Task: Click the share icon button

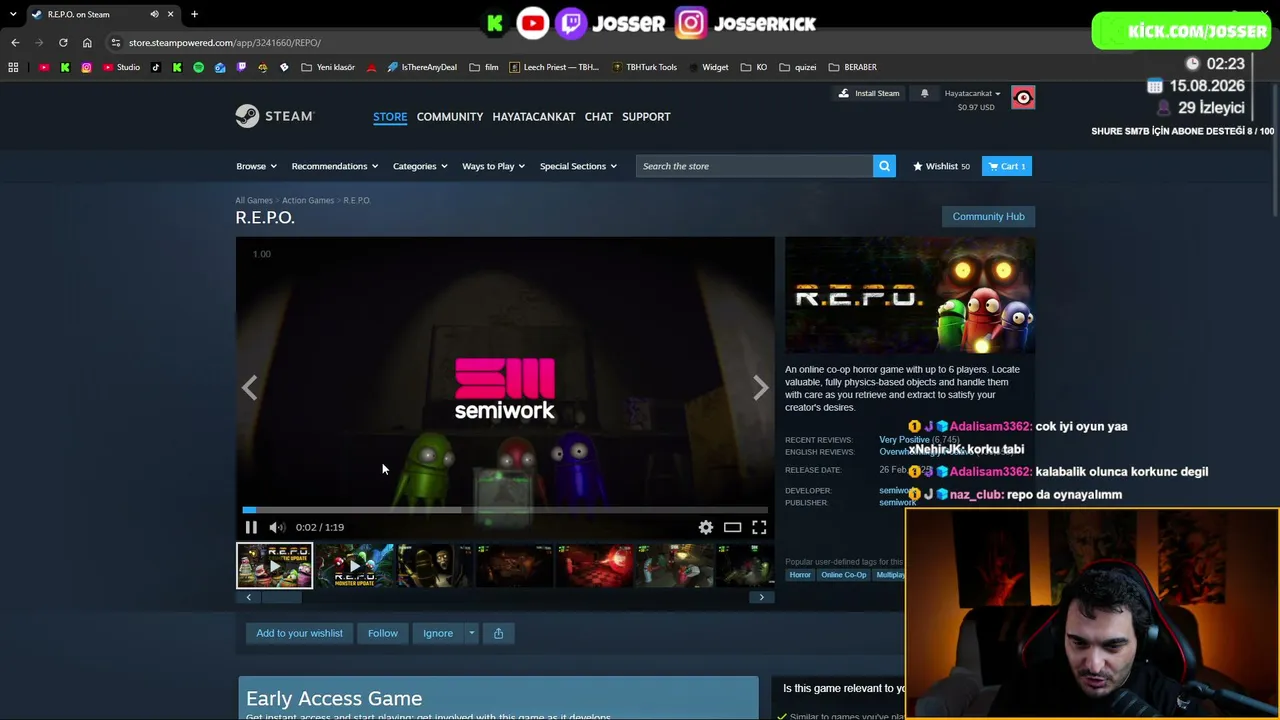Action: coord(498,633)
